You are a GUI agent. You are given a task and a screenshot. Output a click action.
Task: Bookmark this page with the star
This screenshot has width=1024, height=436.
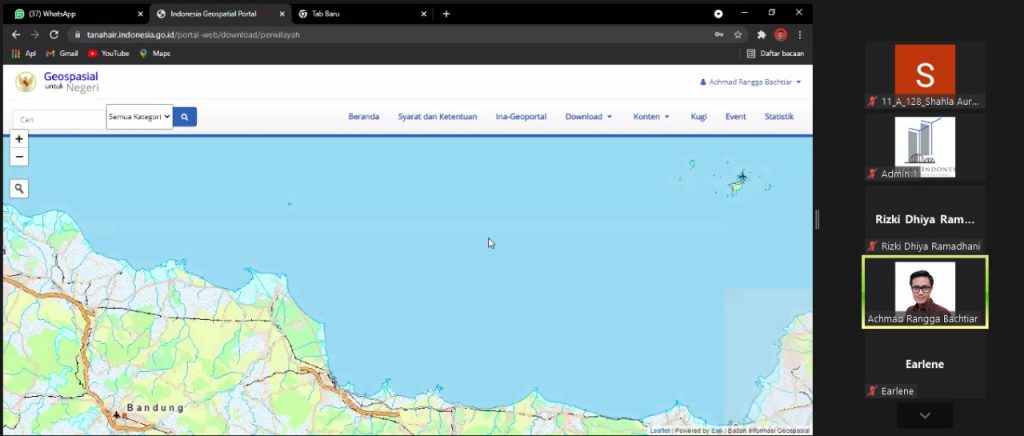(x=738, y=35)
